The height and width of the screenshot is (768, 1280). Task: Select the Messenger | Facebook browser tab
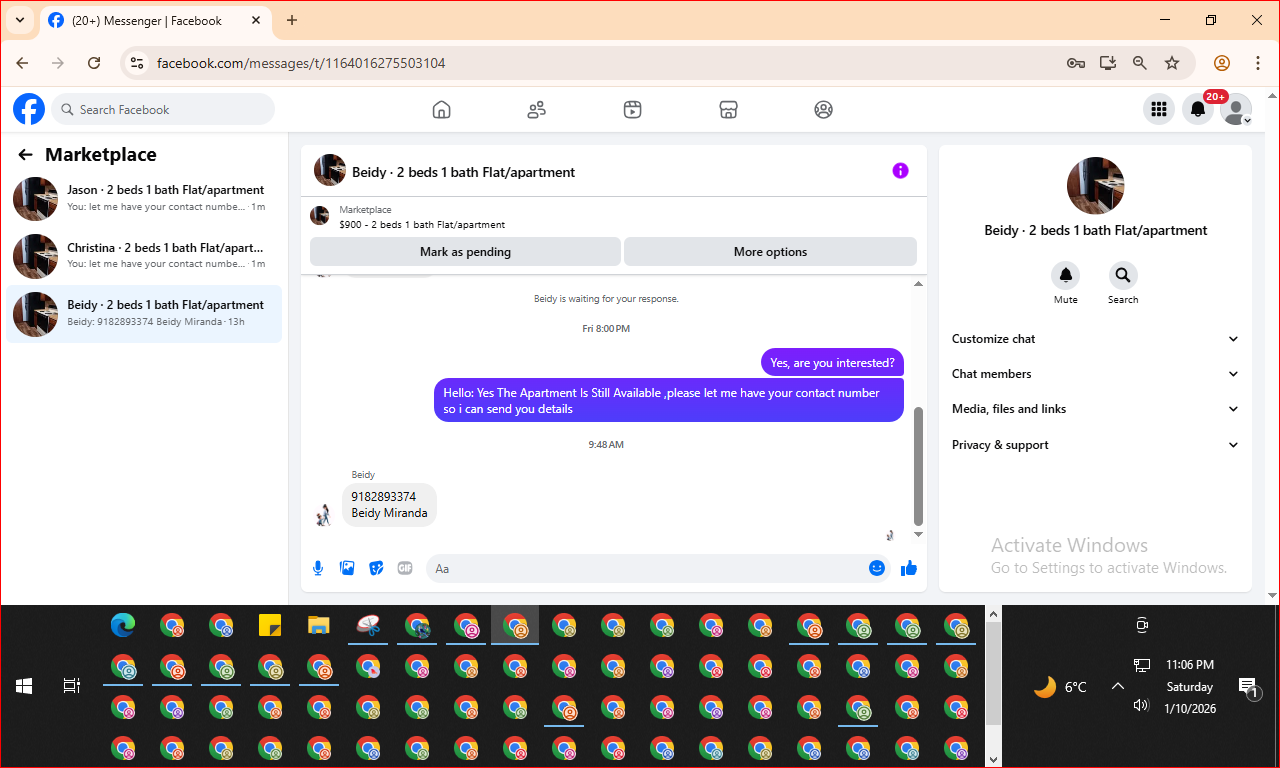pos(155,20)
